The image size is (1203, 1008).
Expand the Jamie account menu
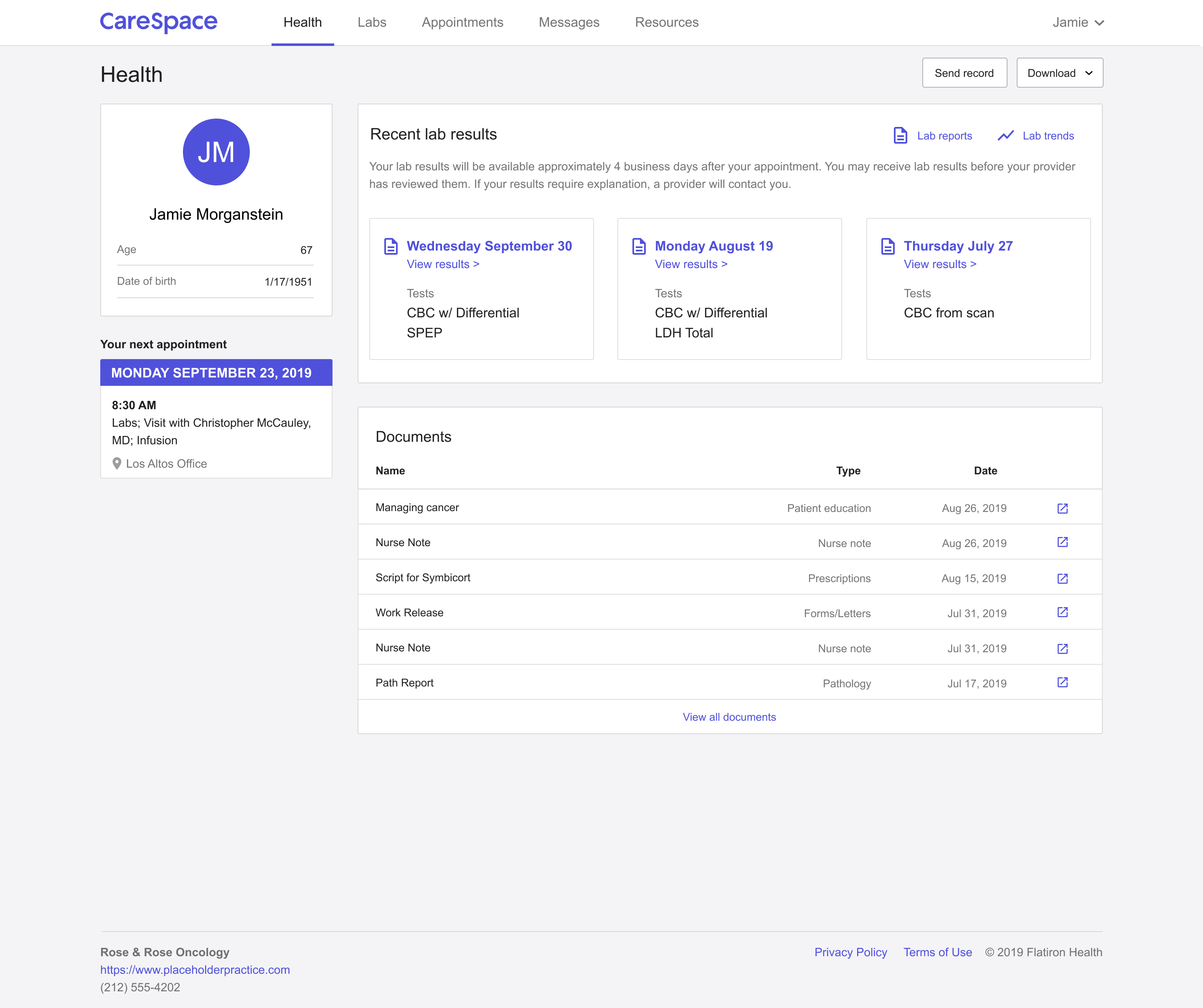pyautogui.click(x=1078, y=22)
